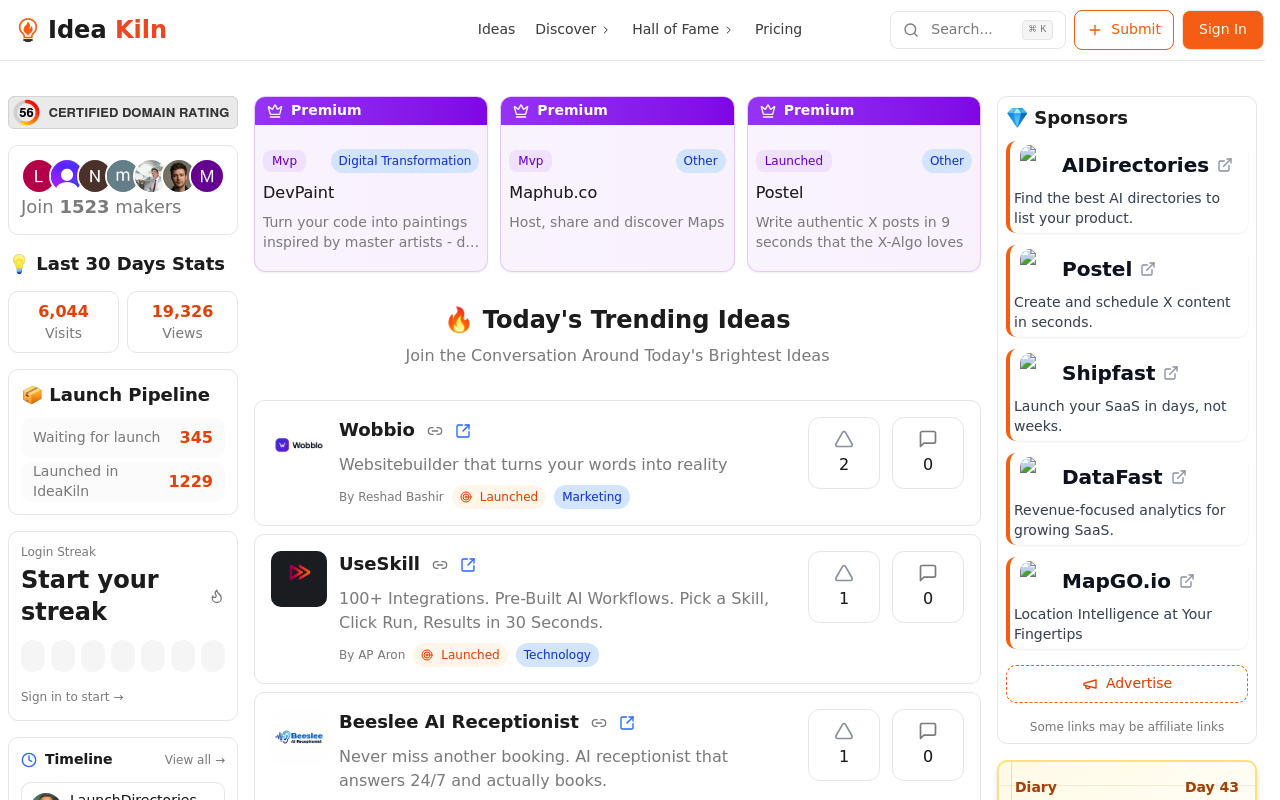Upvote the Wobbio idea

point(844,453)
